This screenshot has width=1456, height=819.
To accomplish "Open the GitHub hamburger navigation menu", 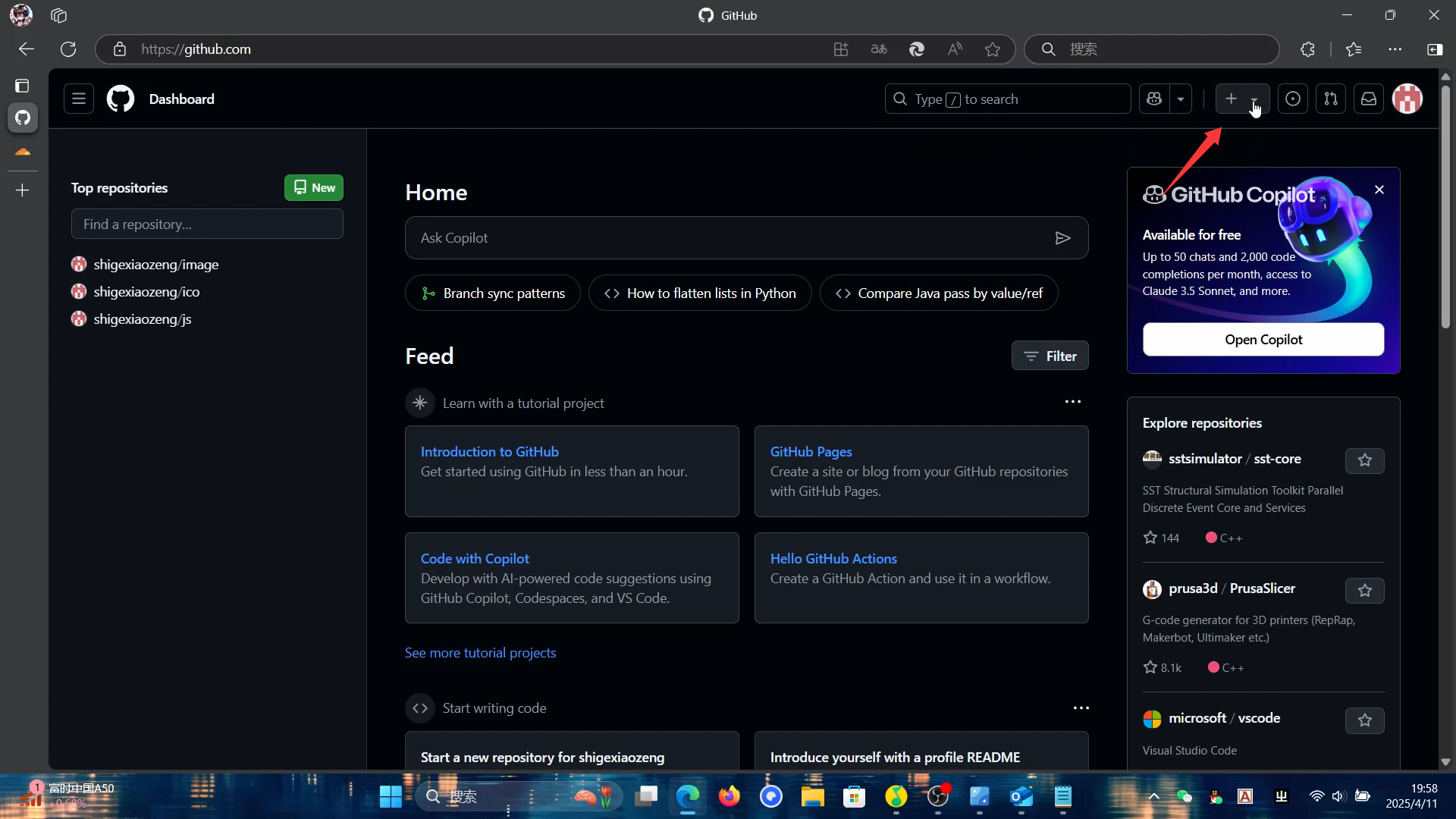I will click(x=79, y=99).
